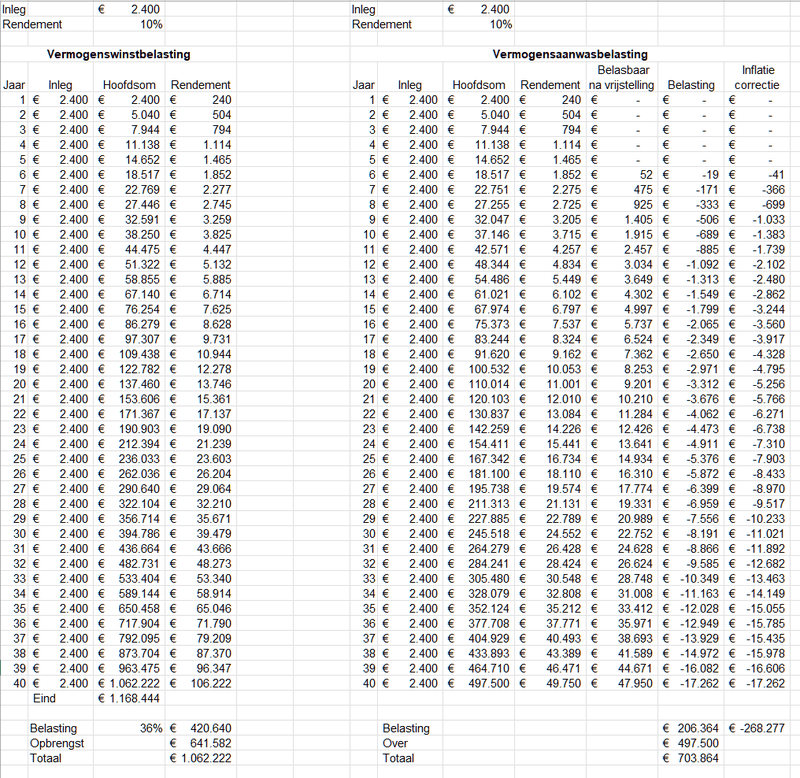This screenshot has height=778, width=800.
Task: Click the Belasbaar na vrijstelling column header
Action: (621, 78)
